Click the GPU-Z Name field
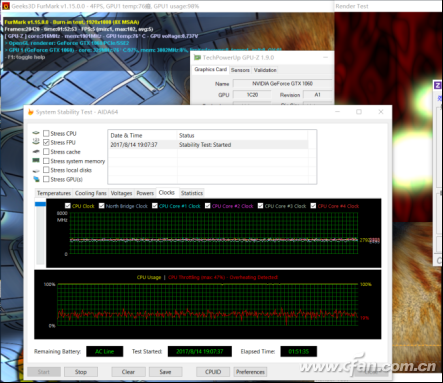 pos(282,83)
